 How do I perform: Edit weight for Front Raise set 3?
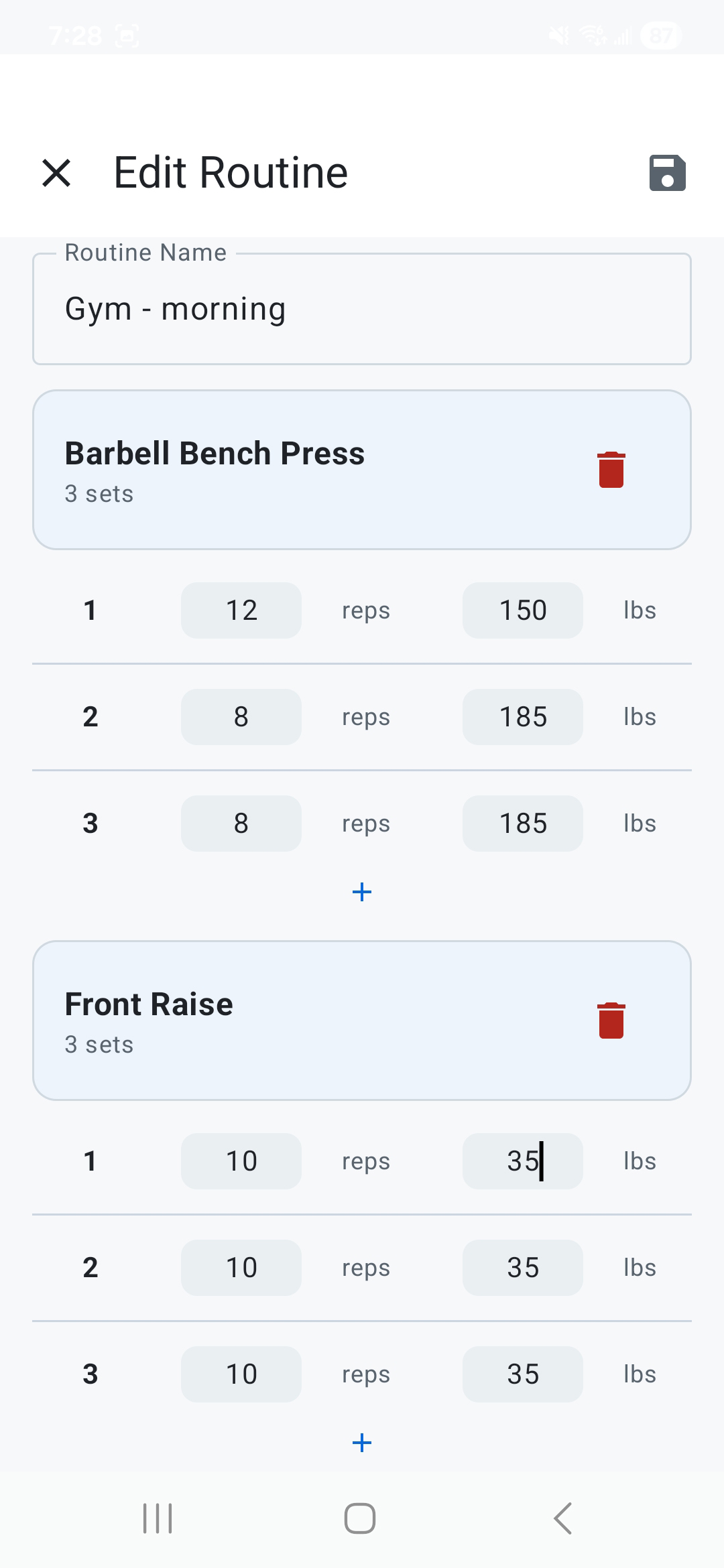[522, 1373]
